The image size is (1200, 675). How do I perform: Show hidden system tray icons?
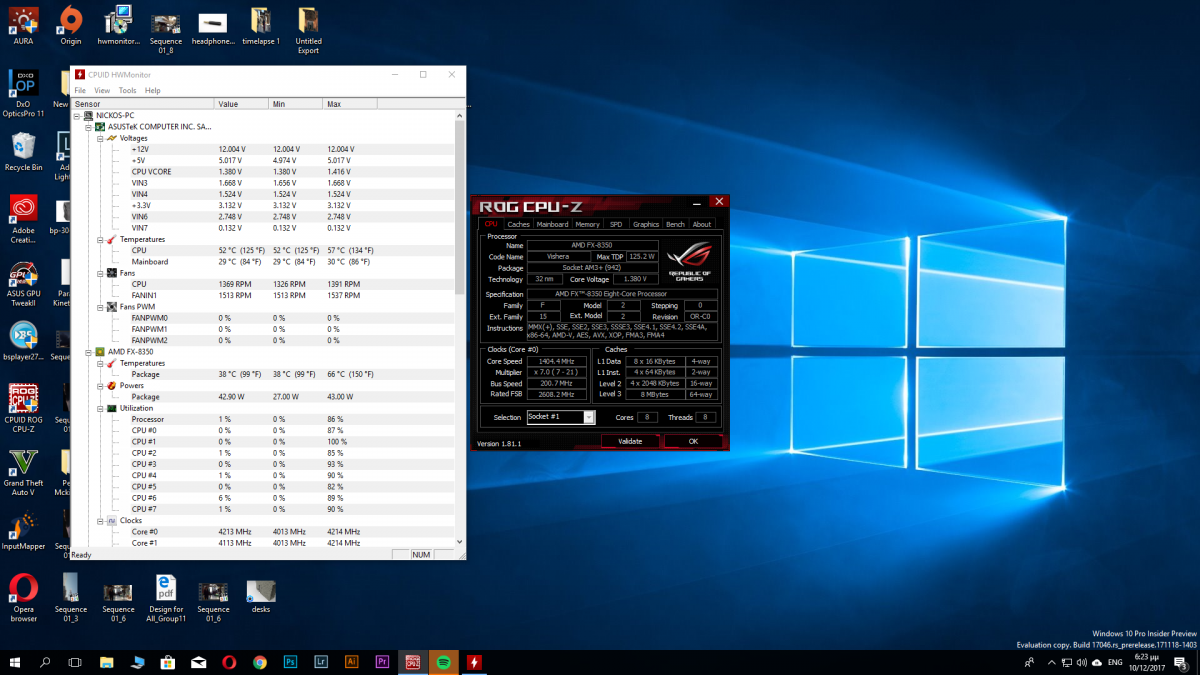click(x=1050, y=662)
